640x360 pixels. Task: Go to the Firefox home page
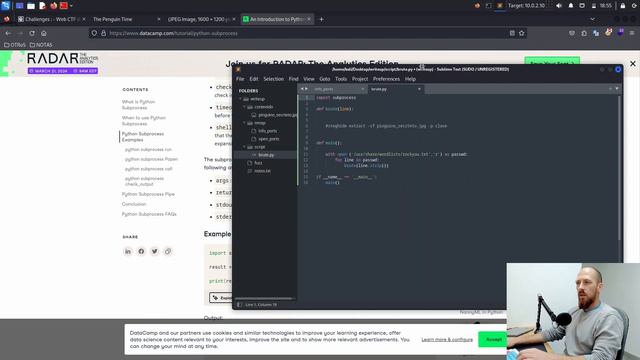coord(44,33)
